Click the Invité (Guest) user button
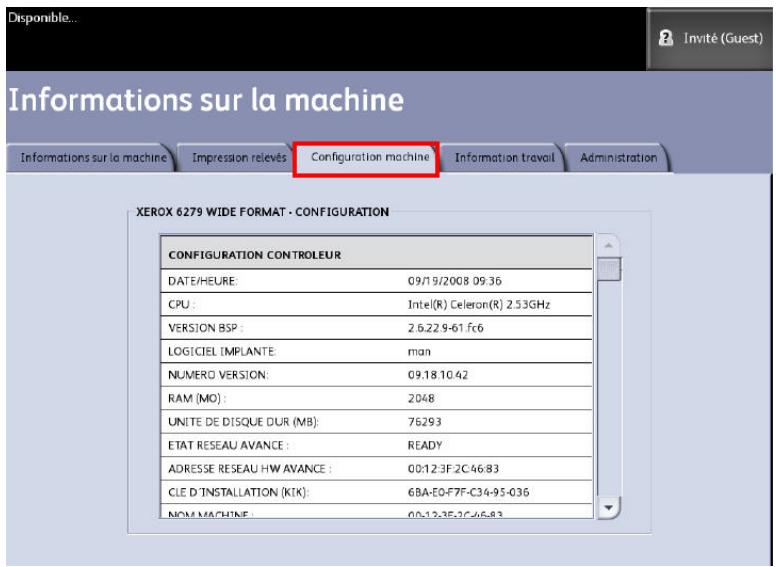Screen dimensions: 776x567 [709, 39]
